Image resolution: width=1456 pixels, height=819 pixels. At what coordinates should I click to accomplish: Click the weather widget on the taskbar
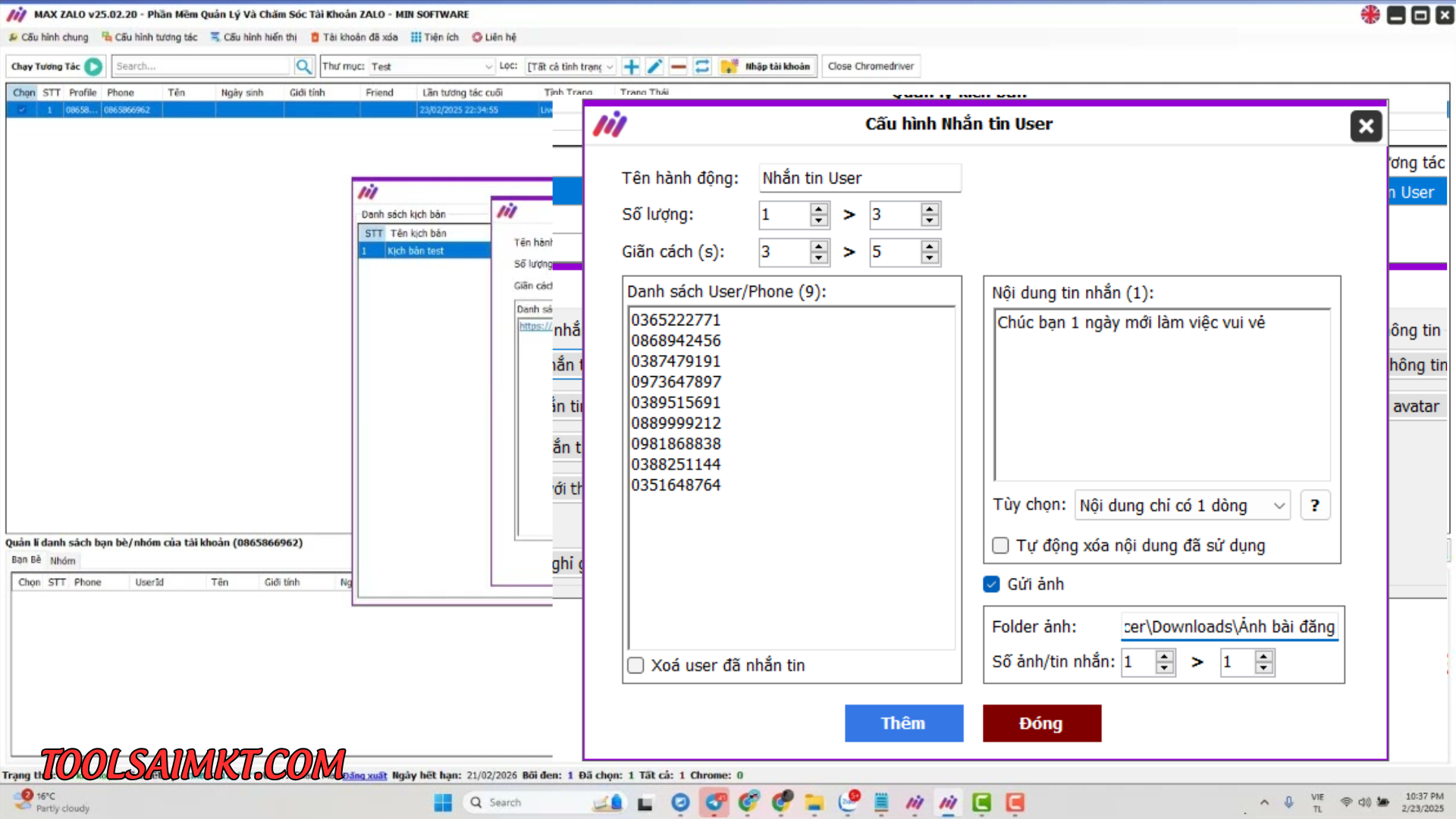pyautogui.click(x=52, y=802)
